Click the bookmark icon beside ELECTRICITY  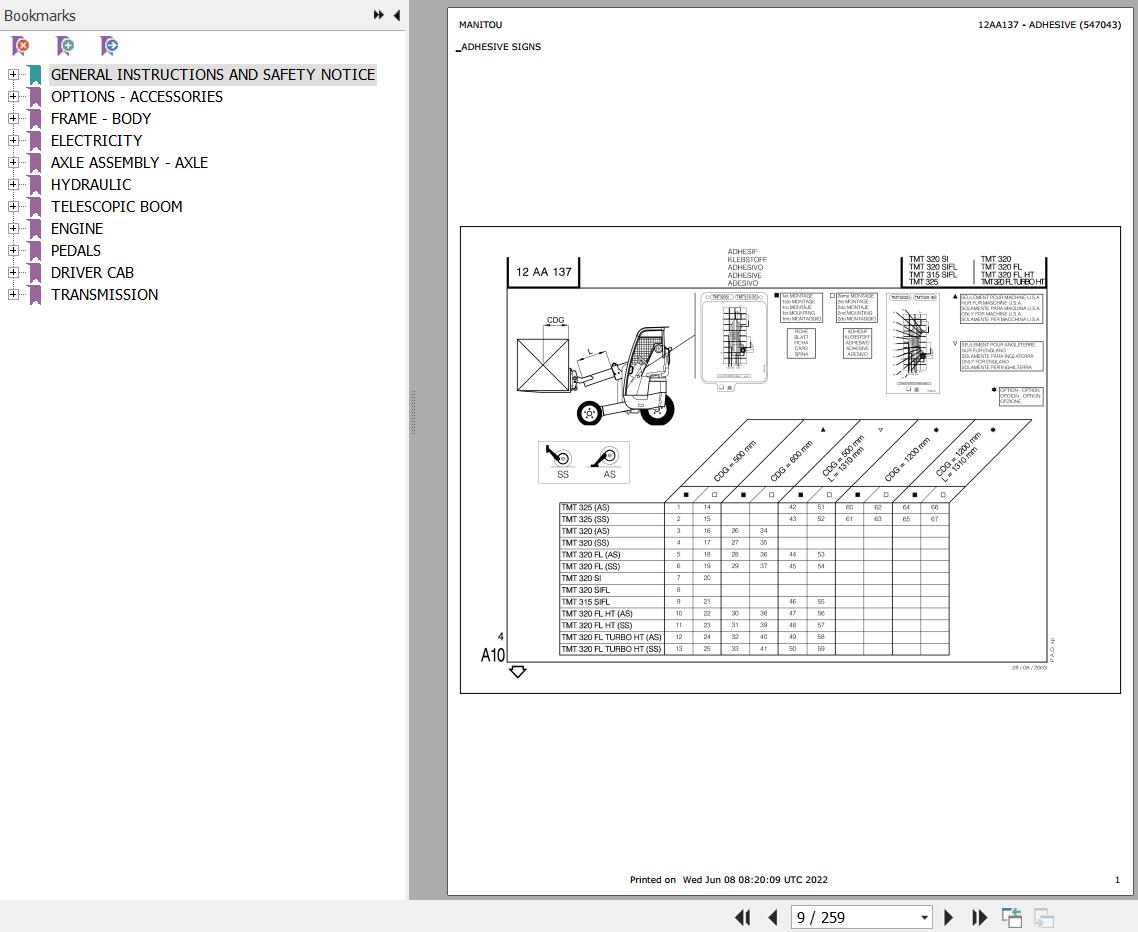point(34,141)
